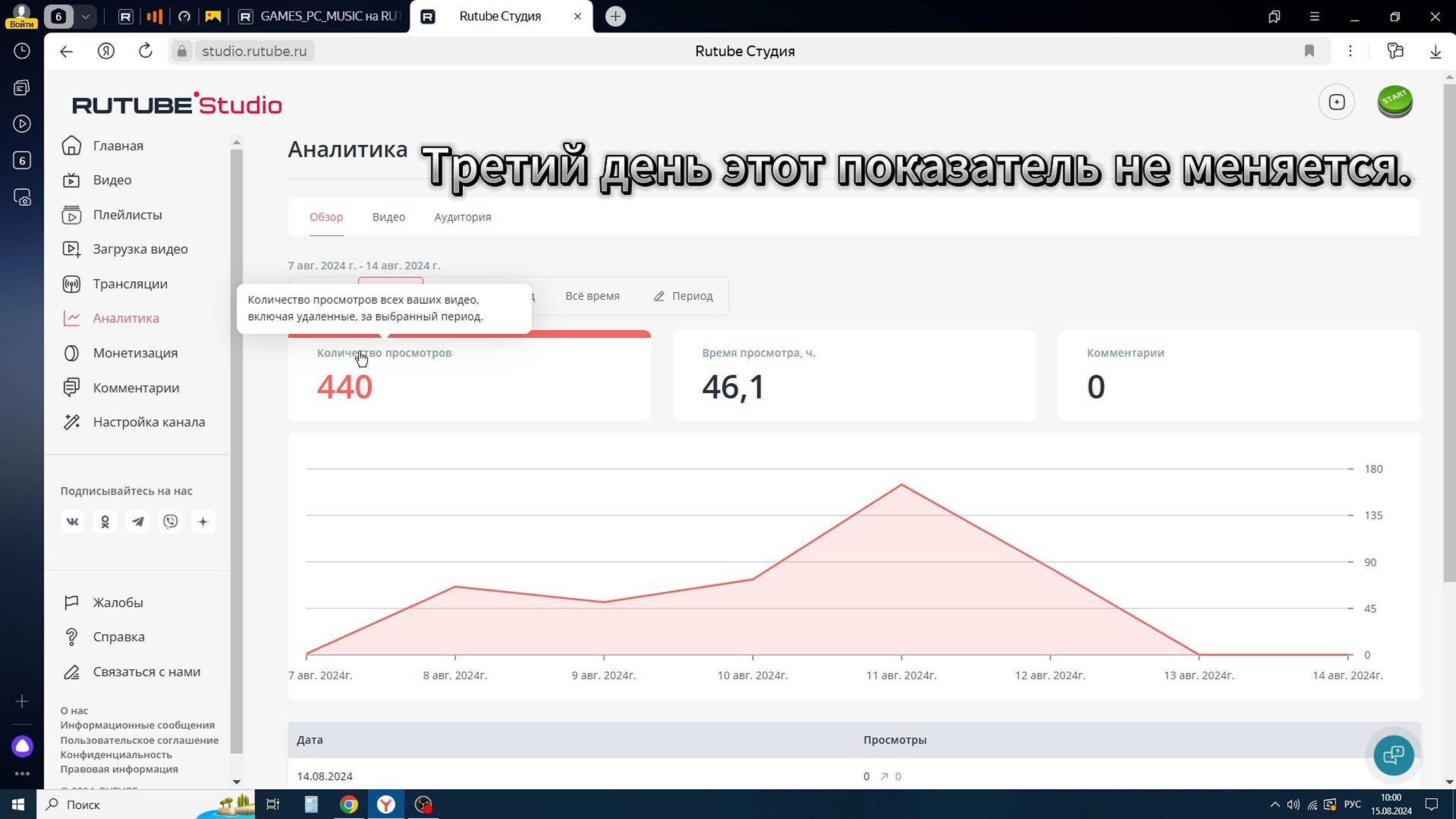Image resolution: width=1456 pixels, height=819 pixels.
Task: Open Правовая информация link
Action: pyautogui.click(x=119, y=770)
